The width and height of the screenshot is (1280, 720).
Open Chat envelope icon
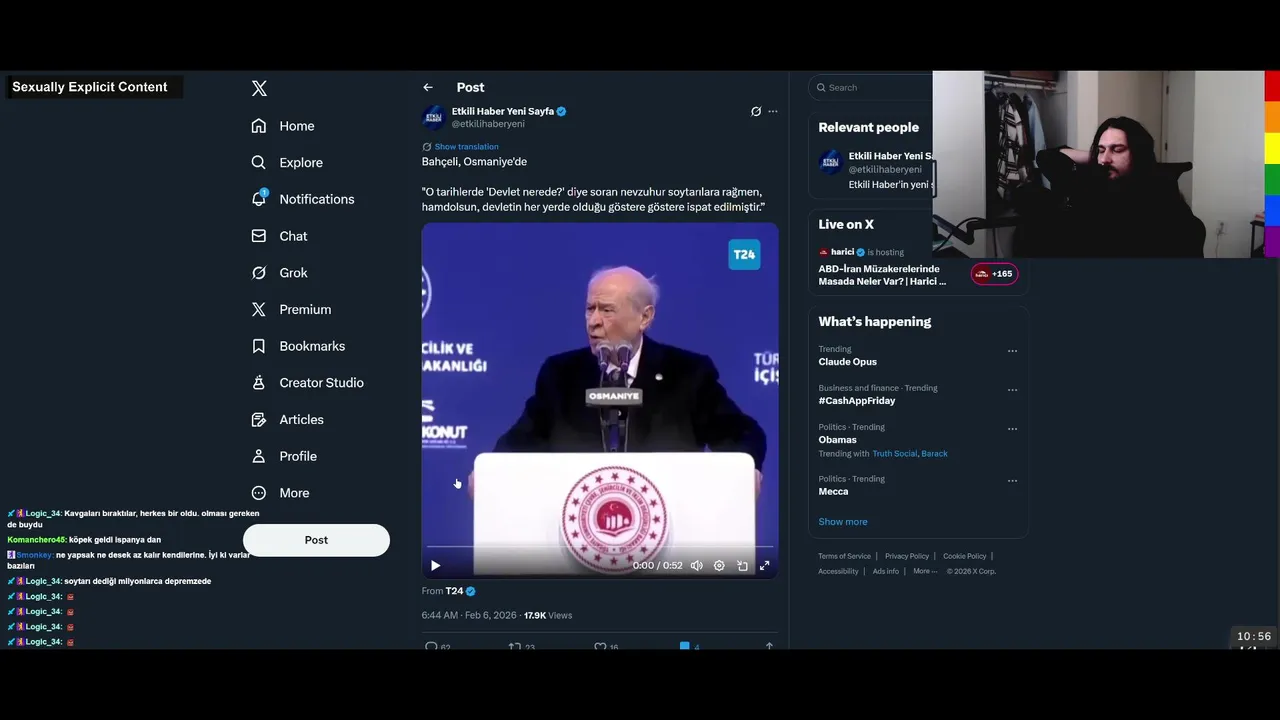259,236
